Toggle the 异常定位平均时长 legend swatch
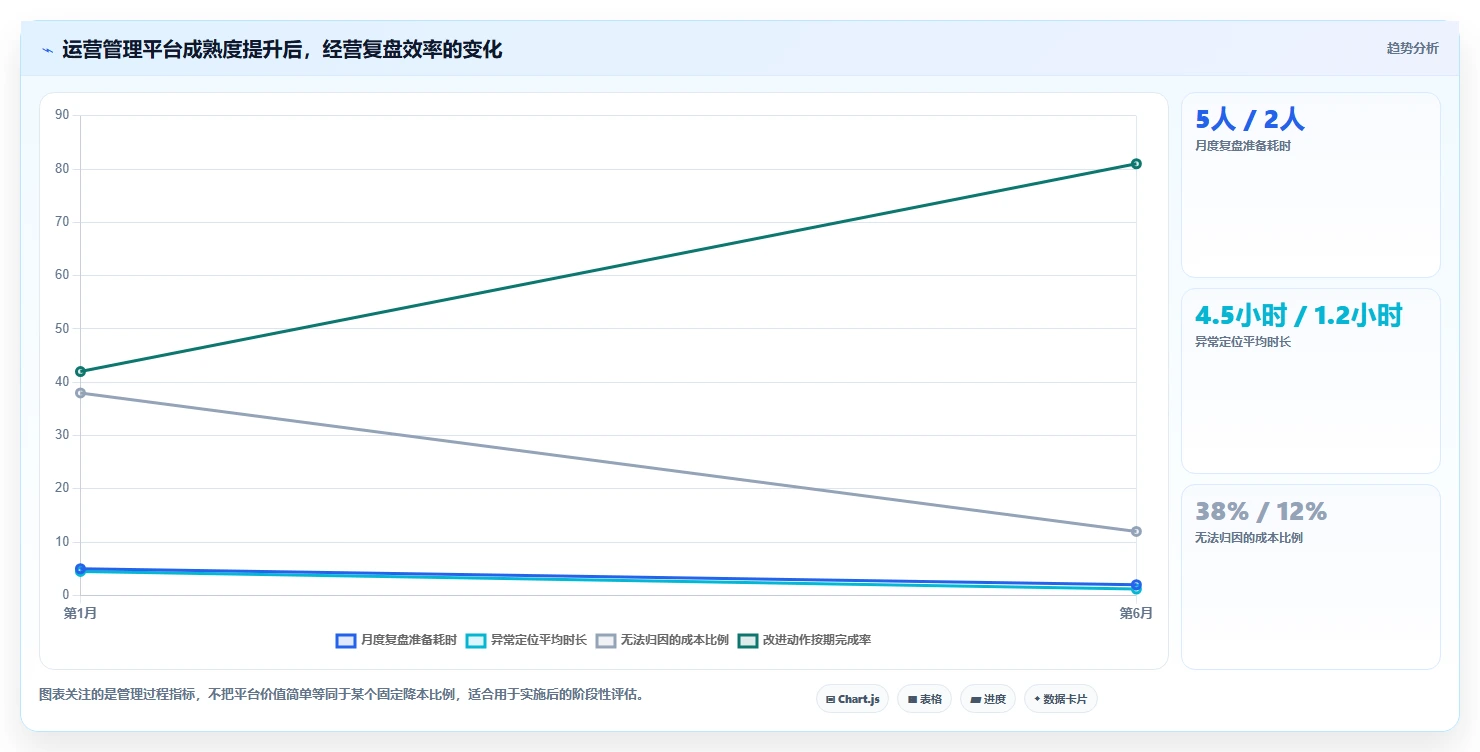 click(476, 641)
